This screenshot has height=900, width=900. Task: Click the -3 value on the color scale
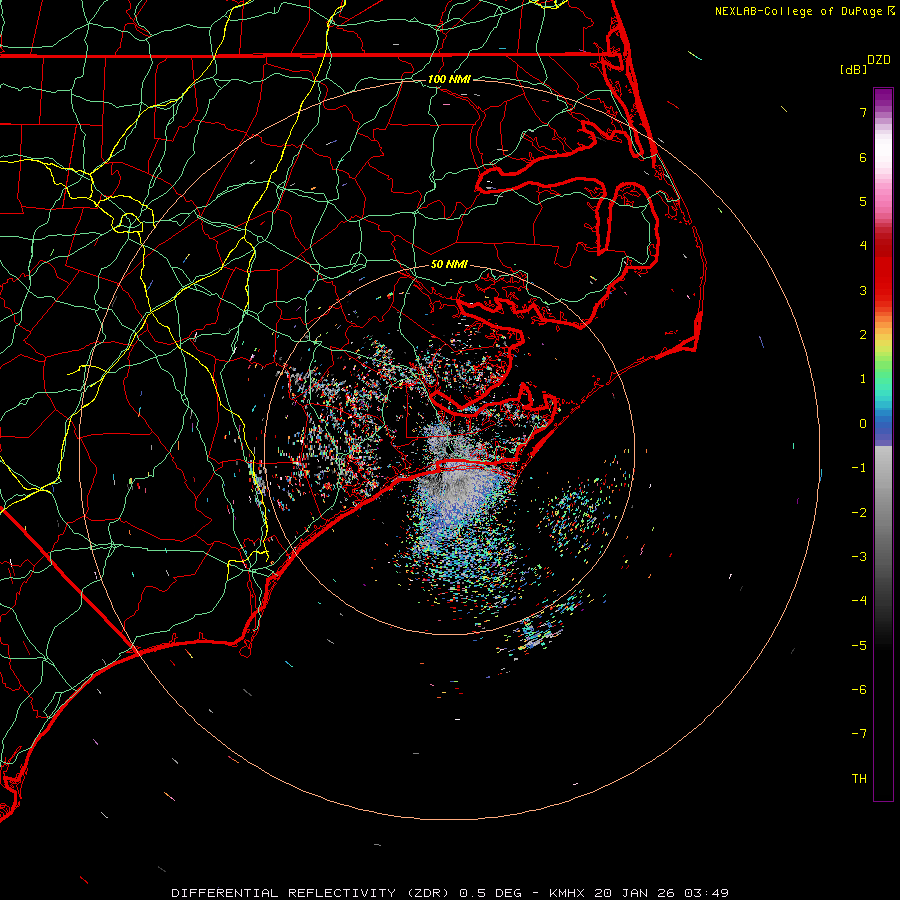click(859, 557)
